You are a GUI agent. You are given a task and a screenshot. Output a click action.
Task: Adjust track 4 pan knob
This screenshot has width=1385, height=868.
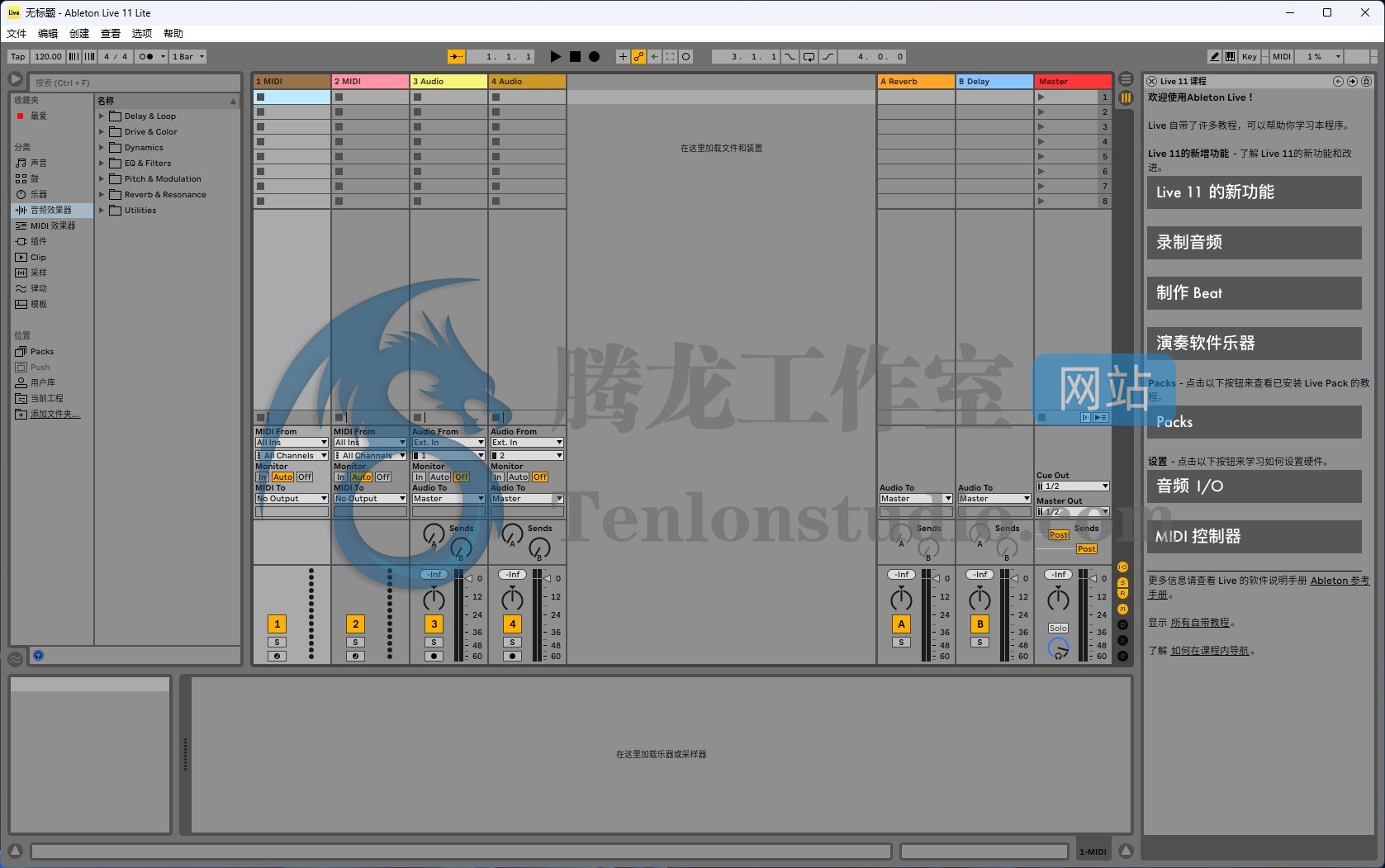(512, 599)
